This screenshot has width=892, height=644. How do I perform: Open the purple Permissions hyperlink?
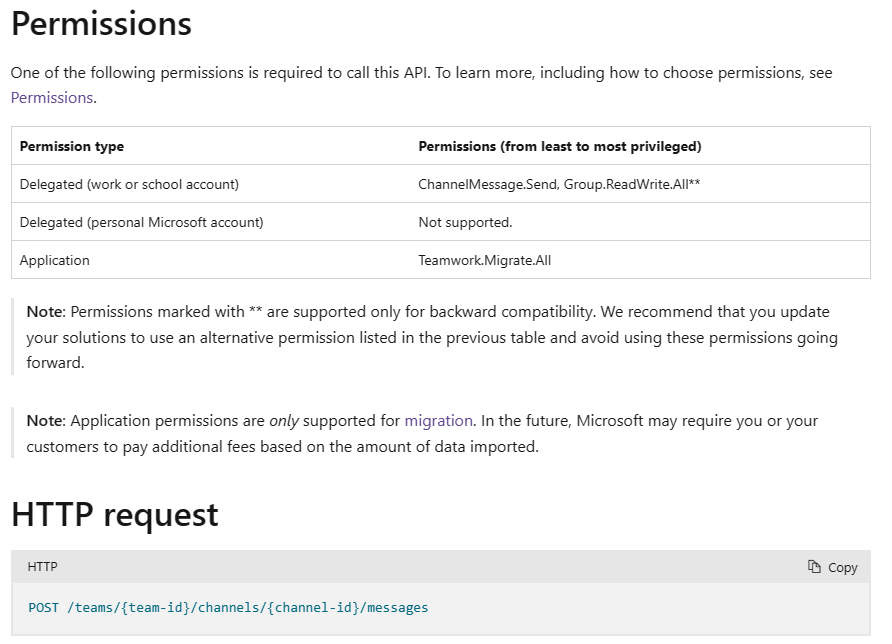tap(52, 98)
